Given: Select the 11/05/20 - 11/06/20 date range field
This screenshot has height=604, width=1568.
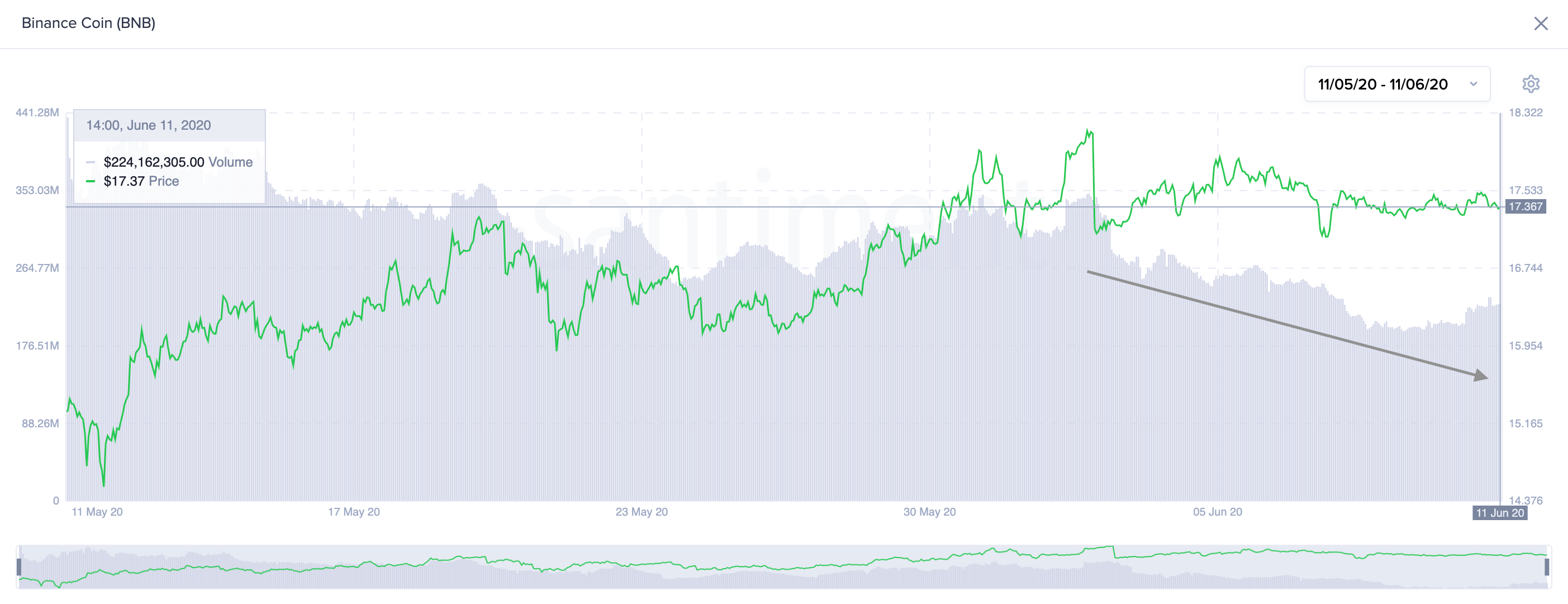Looking at the screenshot, I should 1382,84.
